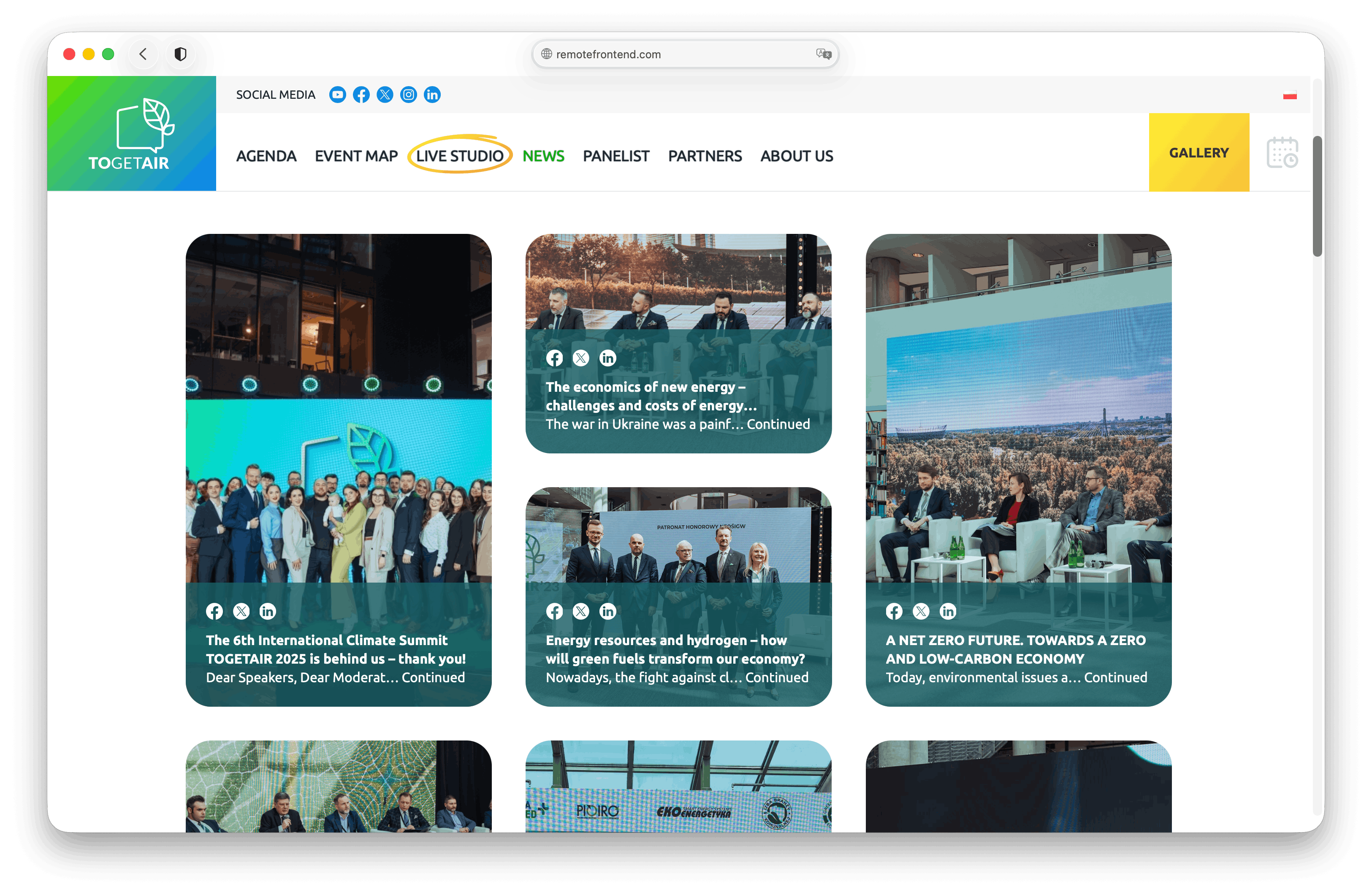Click Continued on Ukraine war excerpt
The image size is (1372, 895).
(x=778, y=424)
